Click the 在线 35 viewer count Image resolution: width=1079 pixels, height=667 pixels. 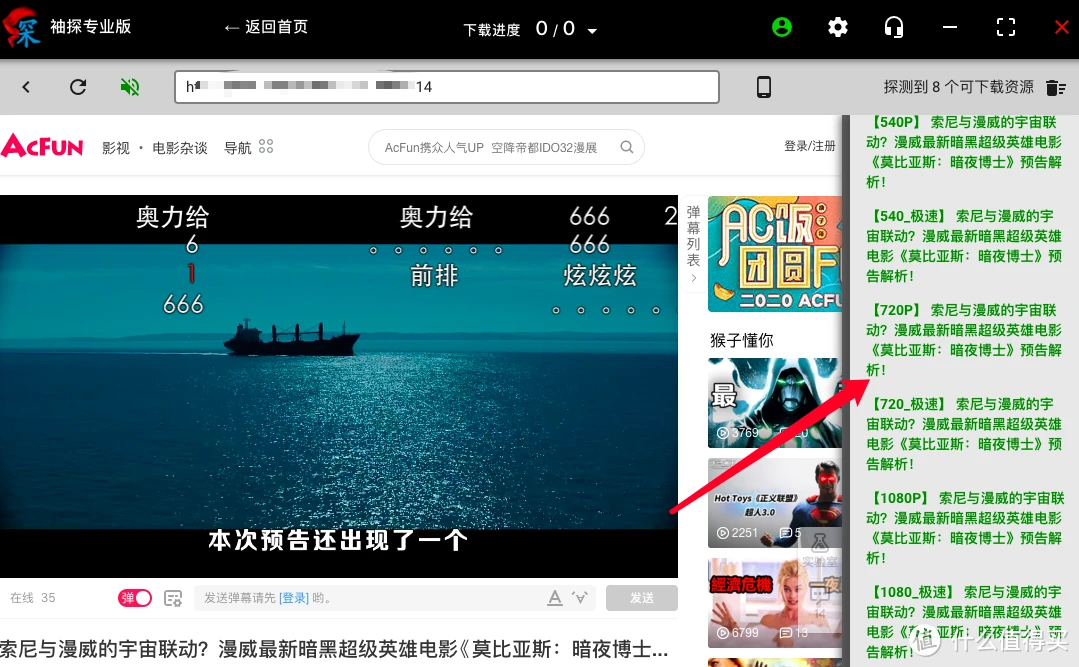click(x=32, y=597)
